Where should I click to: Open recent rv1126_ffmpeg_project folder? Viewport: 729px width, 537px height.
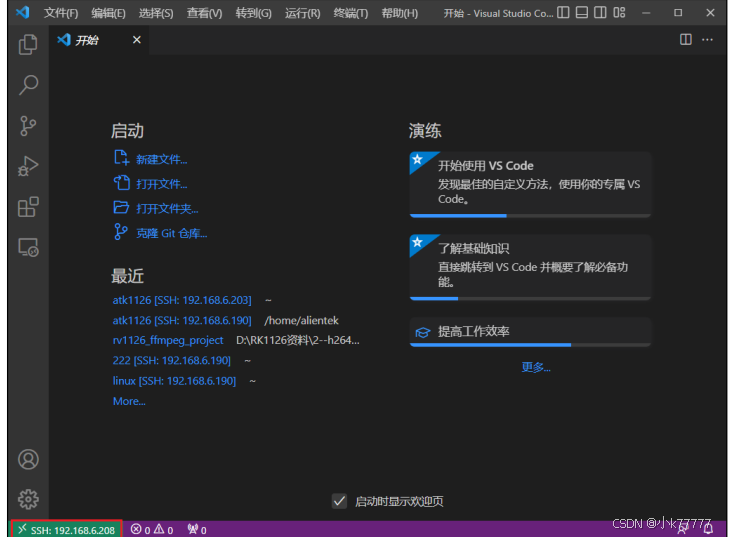coord(168,340)
